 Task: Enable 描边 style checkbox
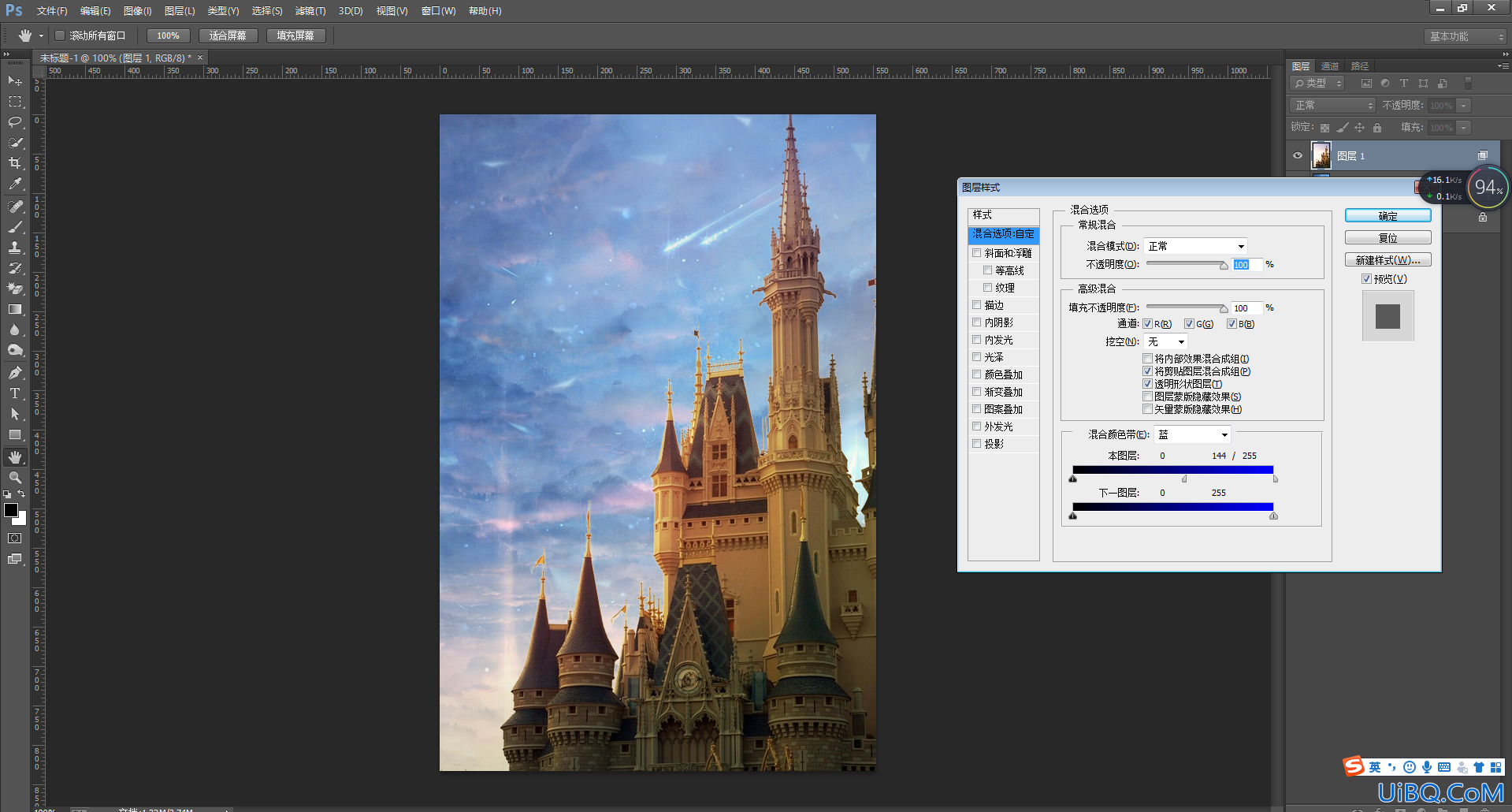(x=977, y=305)
